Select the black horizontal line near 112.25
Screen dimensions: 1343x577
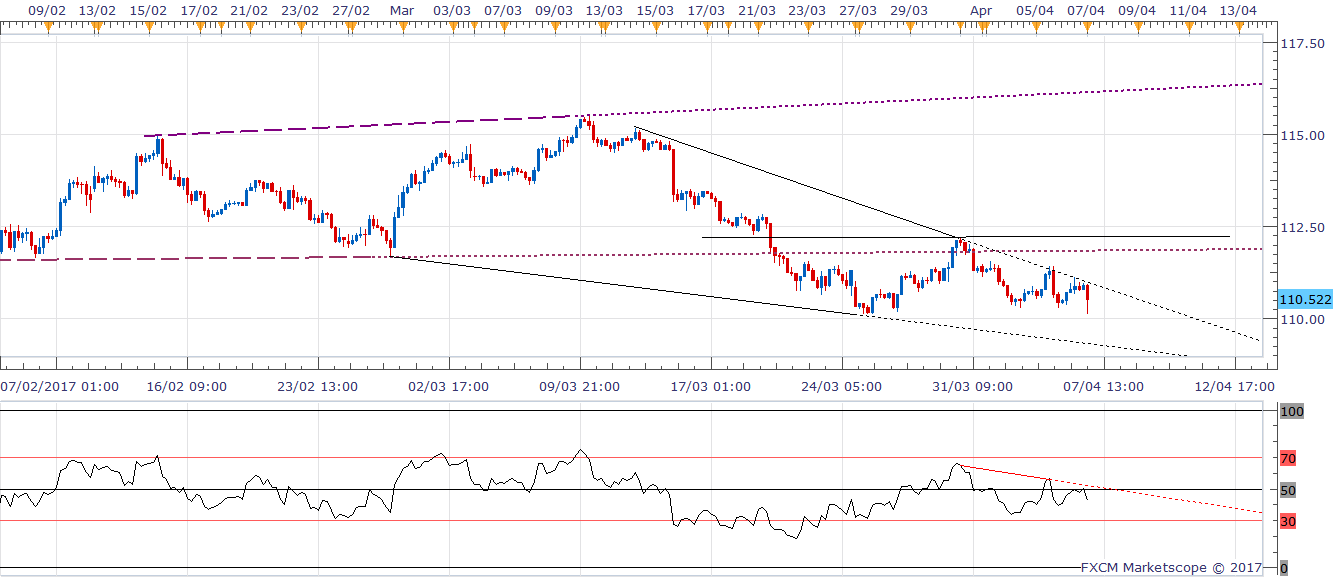click(x=965, y=237)
